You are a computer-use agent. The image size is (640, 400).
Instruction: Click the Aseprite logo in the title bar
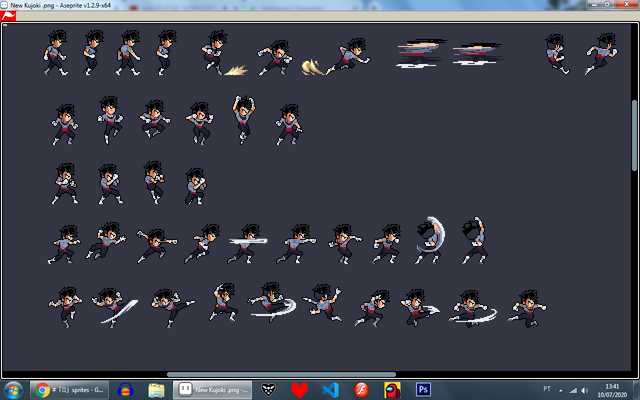(x=4, y=5)
